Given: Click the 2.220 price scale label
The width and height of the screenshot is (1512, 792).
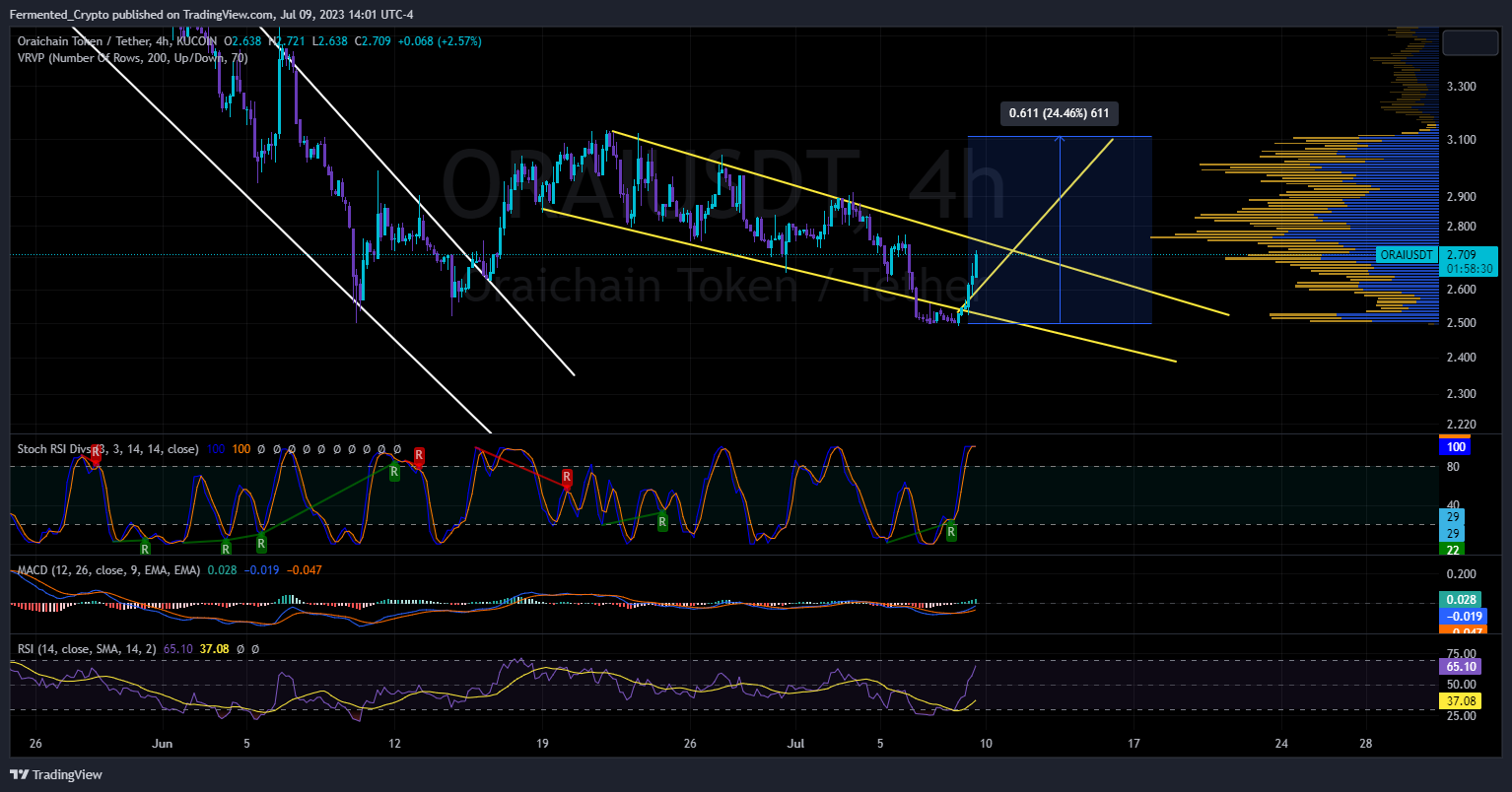Looking at the screenshot, I should tap(1461, 425).
